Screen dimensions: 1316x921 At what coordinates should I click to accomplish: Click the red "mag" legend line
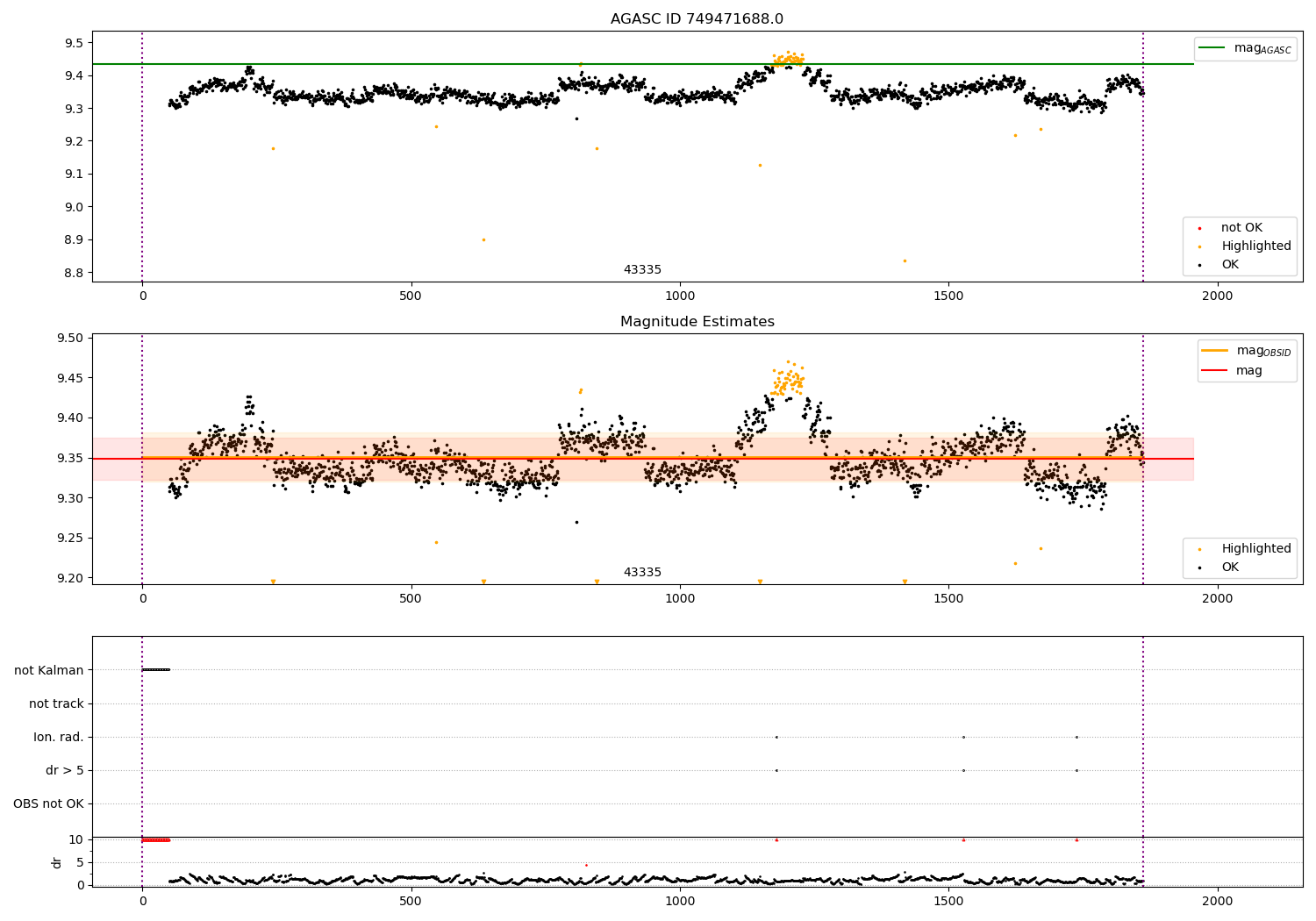[1214, 371]
